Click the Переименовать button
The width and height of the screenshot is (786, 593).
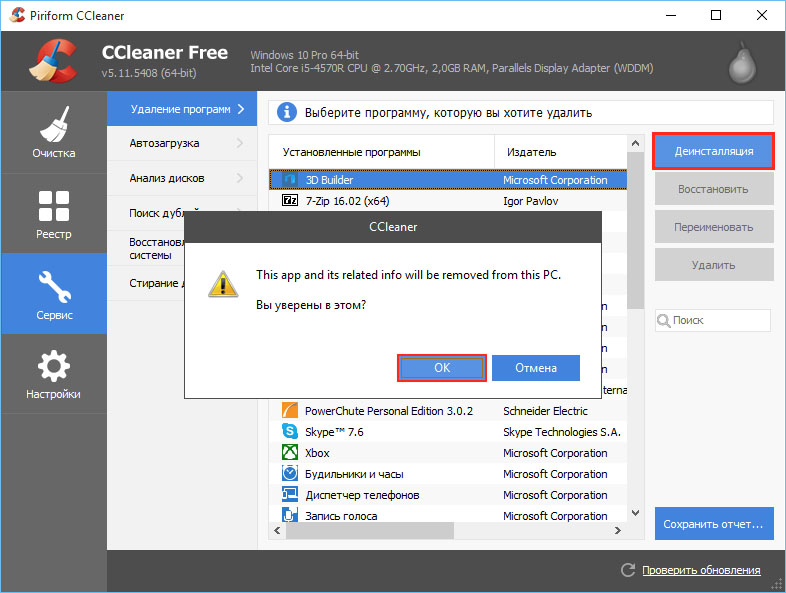[714, 227]
